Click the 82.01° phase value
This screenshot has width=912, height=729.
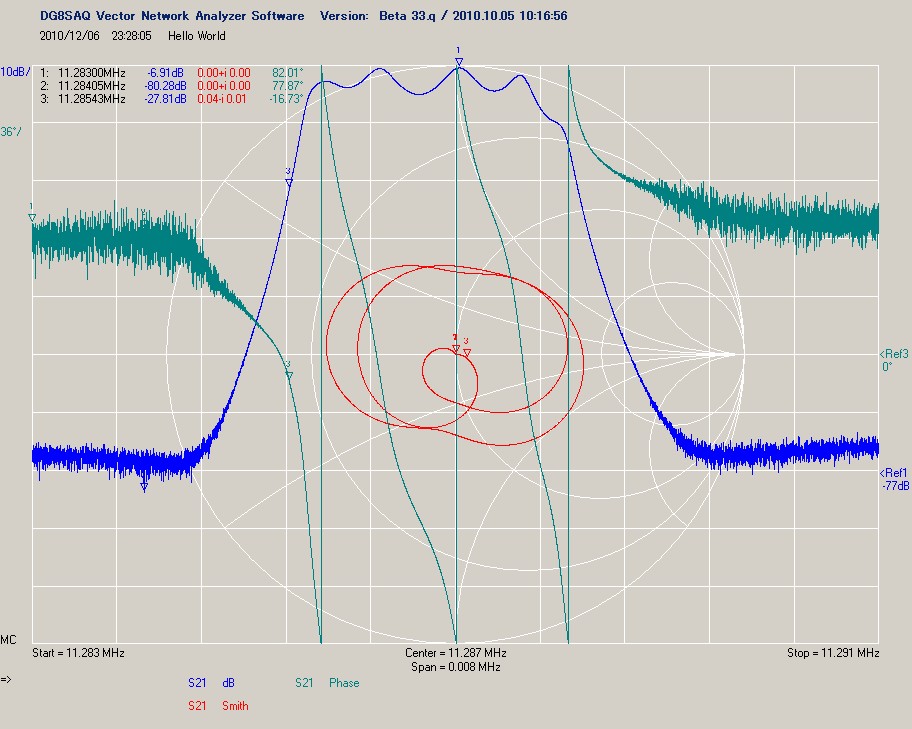288,73
